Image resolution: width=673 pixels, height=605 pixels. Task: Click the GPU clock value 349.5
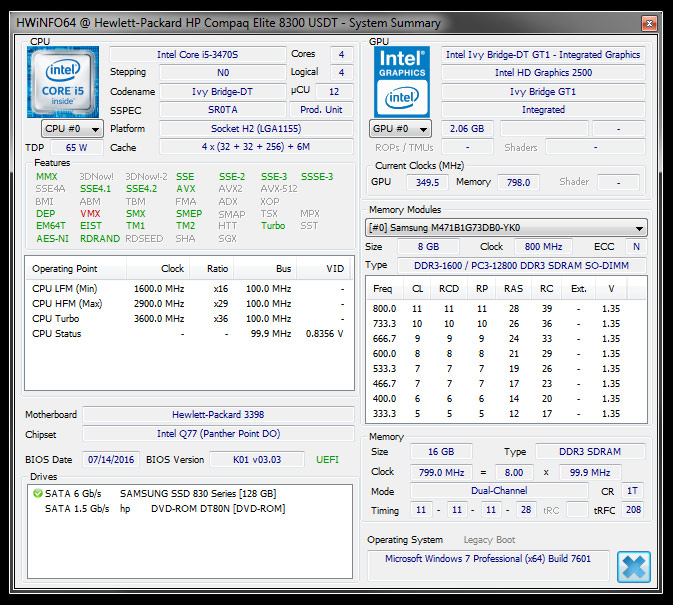click(x=427, y=182)
